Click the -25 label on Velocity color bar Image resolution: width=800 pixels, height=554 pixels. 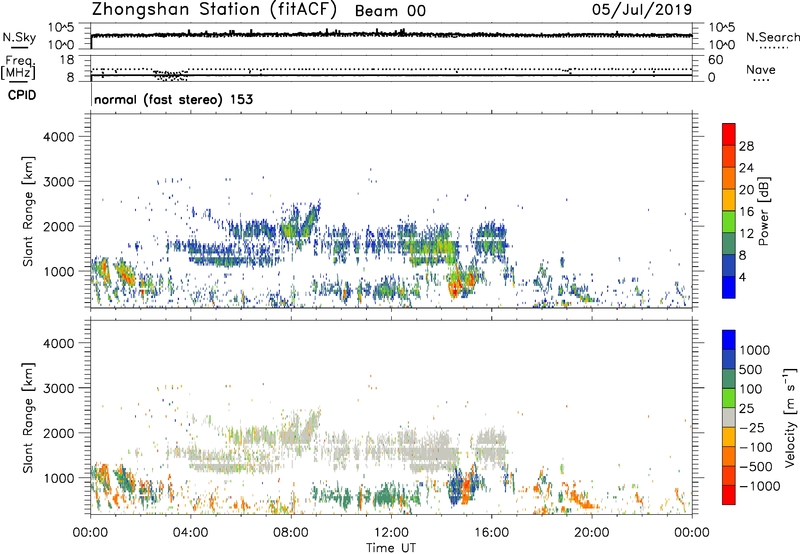pos(752,428)
